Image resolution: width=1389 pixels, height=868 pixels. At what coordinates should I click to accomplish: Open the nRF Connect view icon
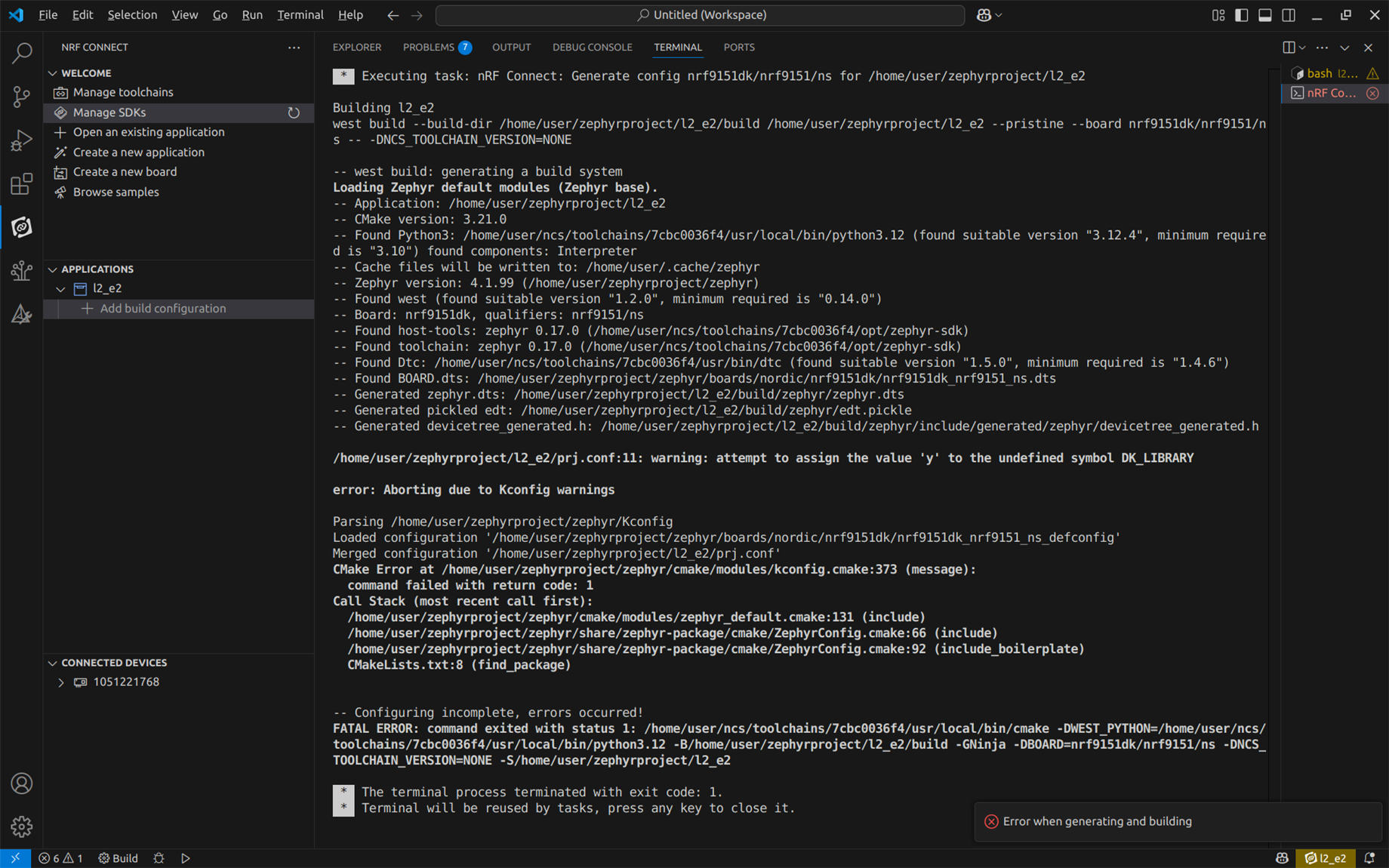pyautogui.click(x=22, y=227)
